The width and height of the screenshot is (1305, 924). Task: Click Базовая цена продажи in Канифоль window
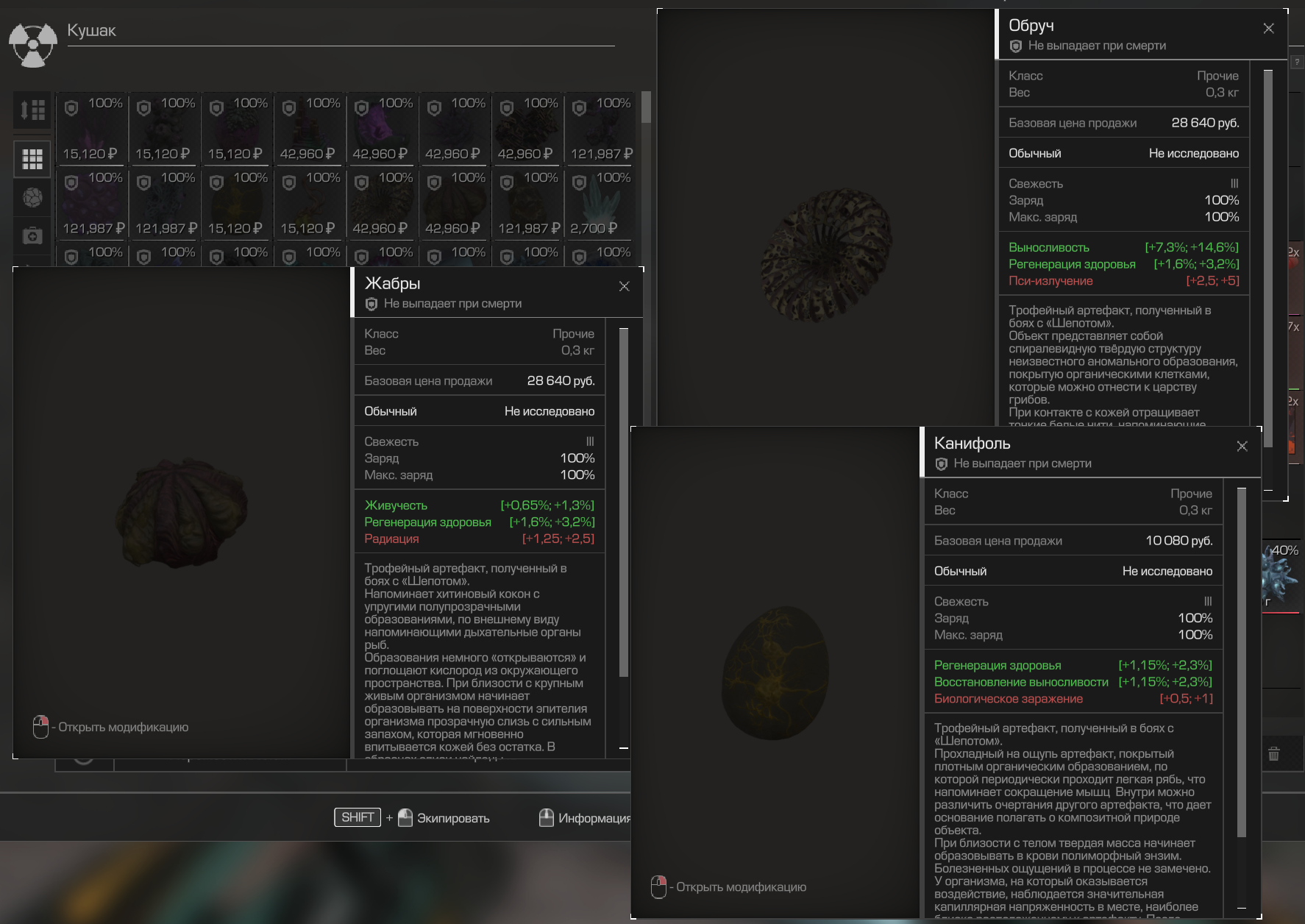[x=998, y=541]
